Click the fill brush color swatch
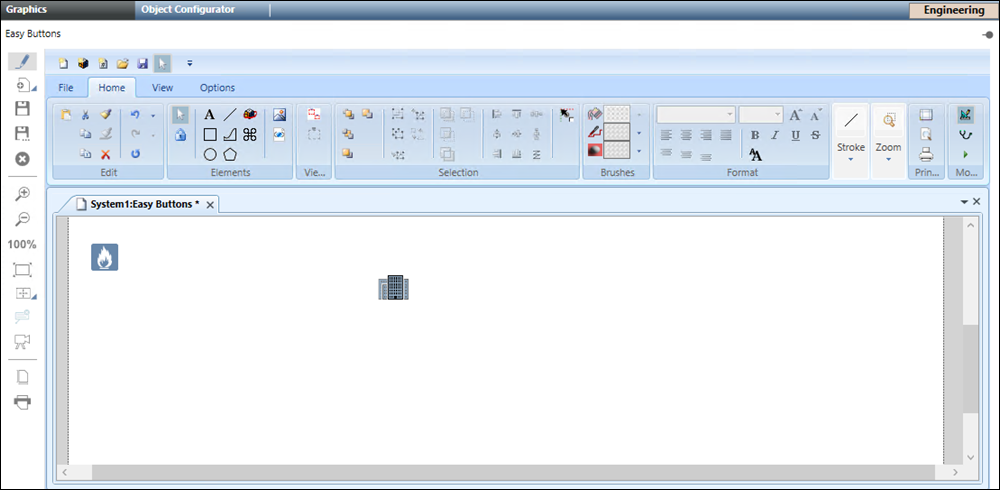Image resolution: width=1000 pixels, height=490 pixels. coord(616,114)
